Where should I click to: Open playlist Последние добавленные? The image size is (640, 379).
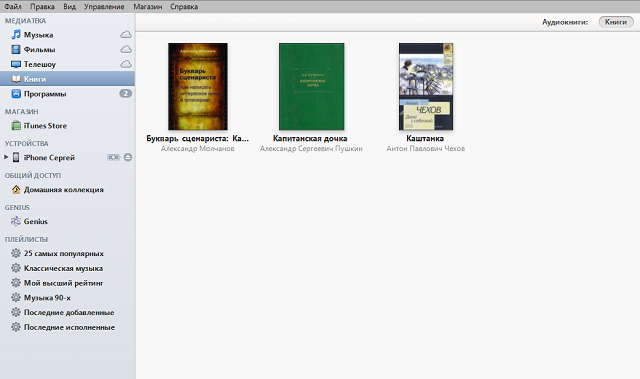[x=69, y=313]
